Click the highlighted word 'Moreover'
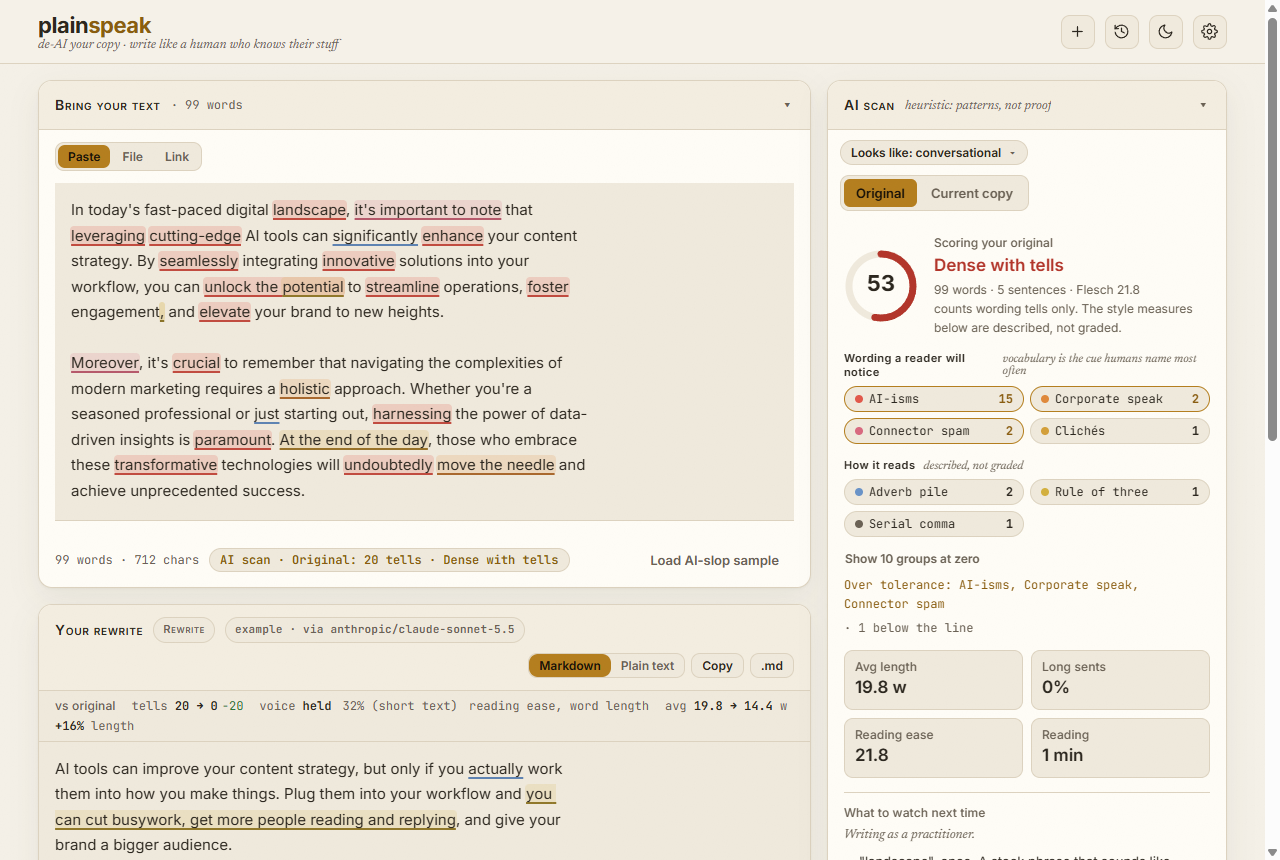Viewport: 1280px width, 860px height. [105, 363]
